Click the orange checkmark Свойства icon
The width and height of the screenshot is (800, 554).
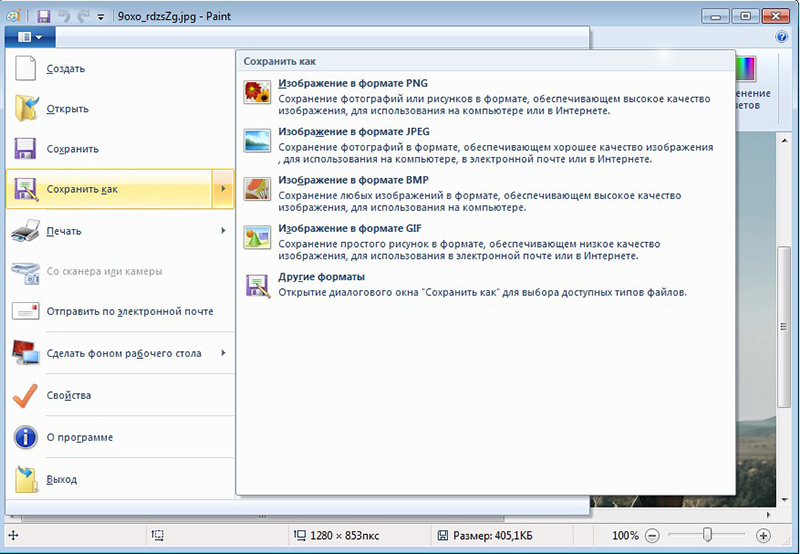(25, 395)
